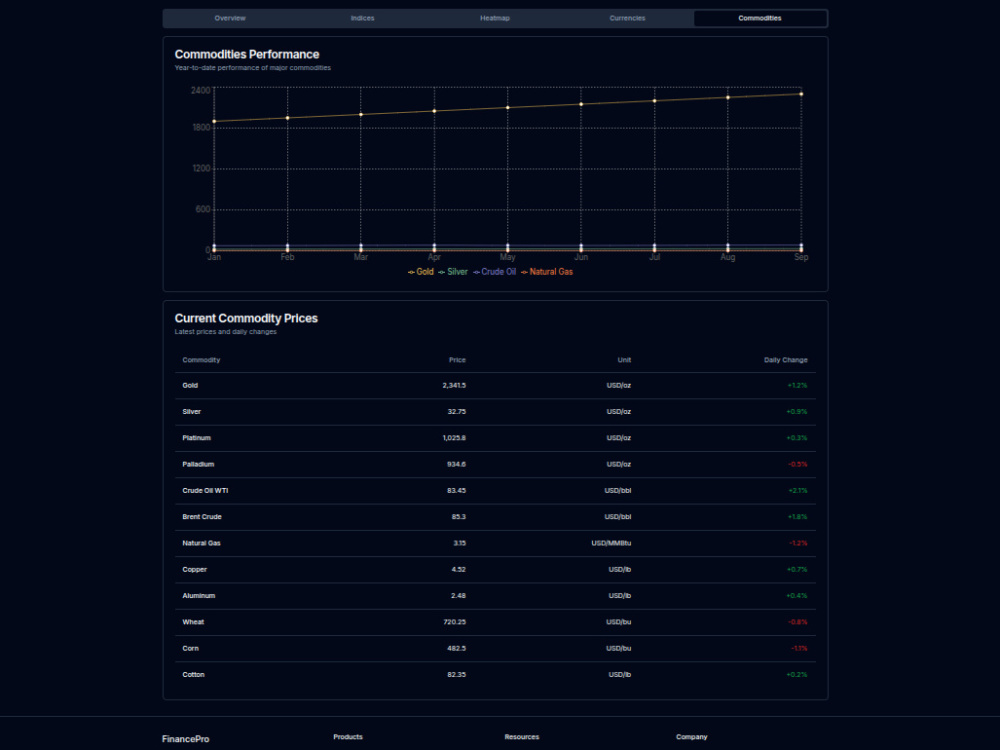Click Corn price 482.5
This screenshot has height=750, width=1000.
click(x=457, y=649)
